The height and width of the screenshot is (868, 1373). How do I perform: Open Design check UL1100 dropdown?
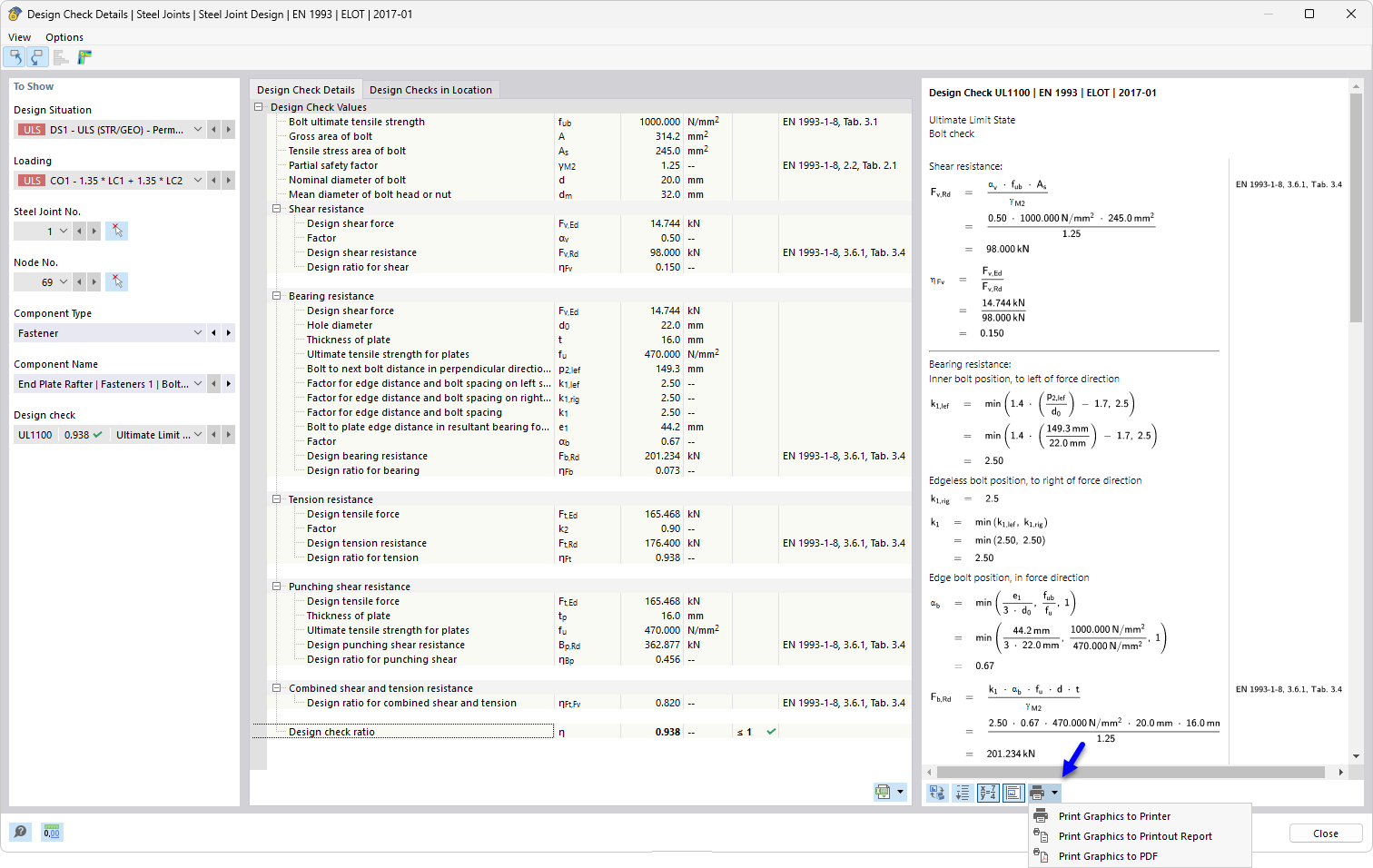(x=198, y=435)
